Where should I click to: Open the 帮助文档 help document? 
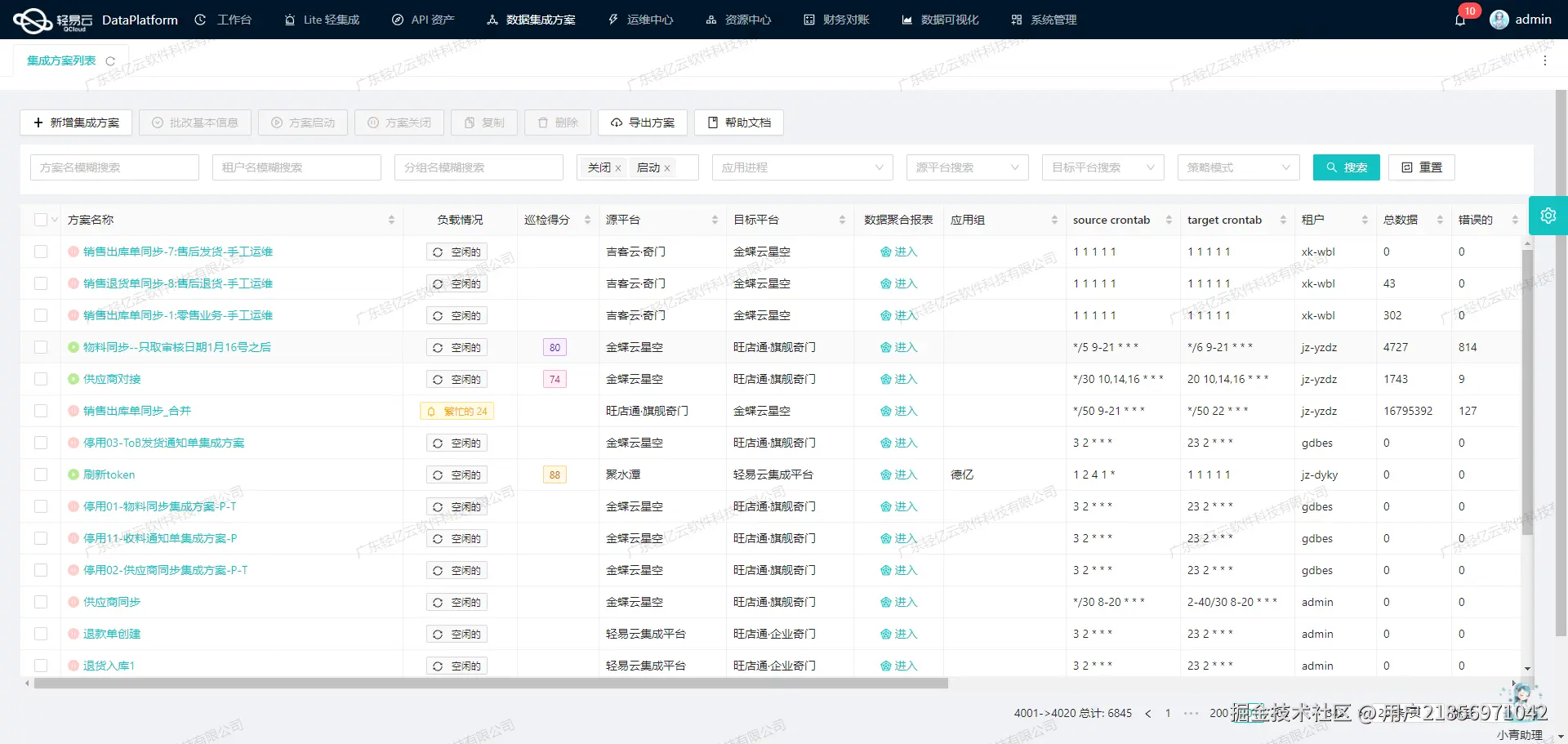pos(737,123)
